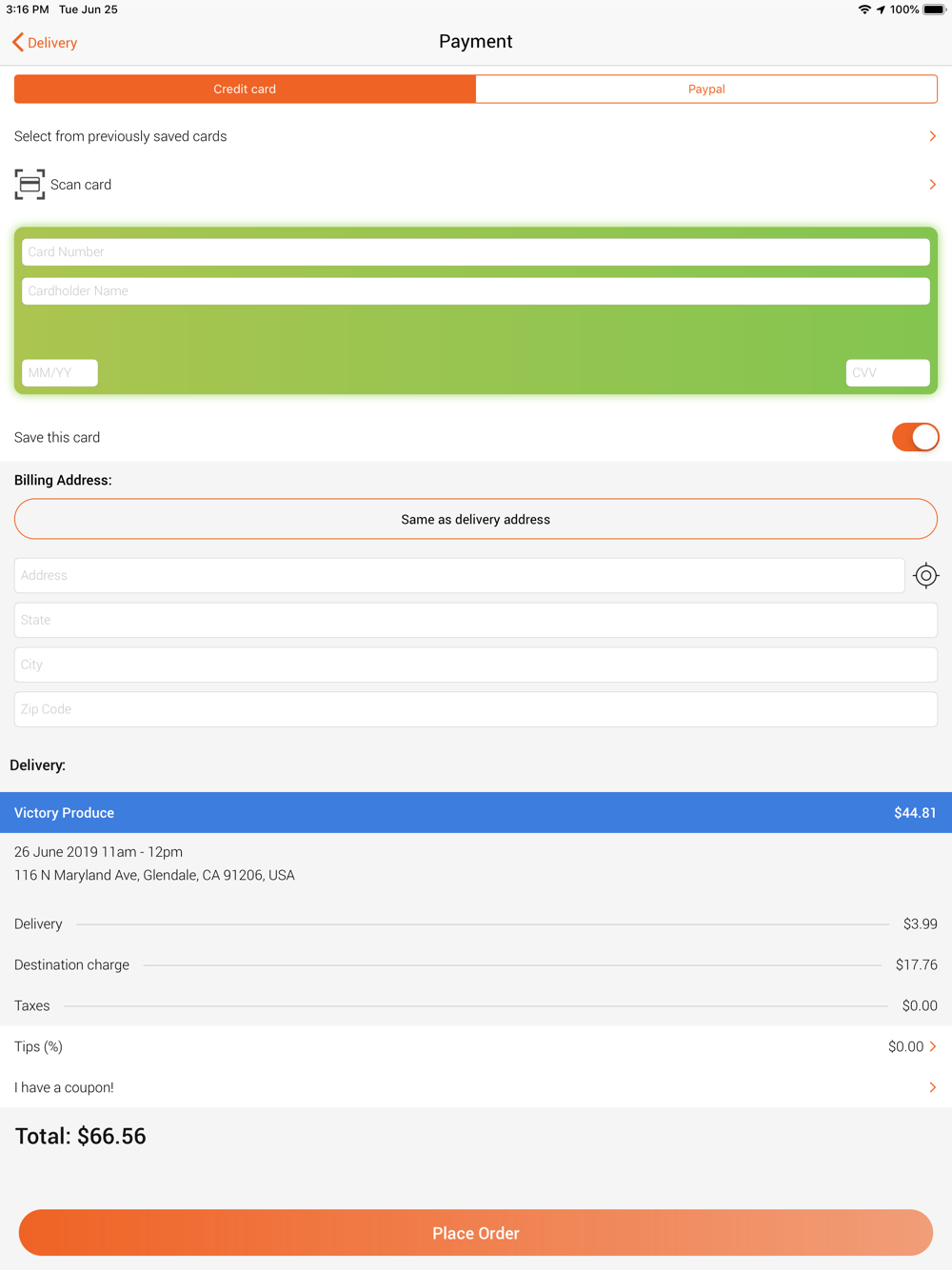This screenshot has height=1270, width=952.
Task: Click the MM/YY expiry field
Action: click(x=60, y=373)
